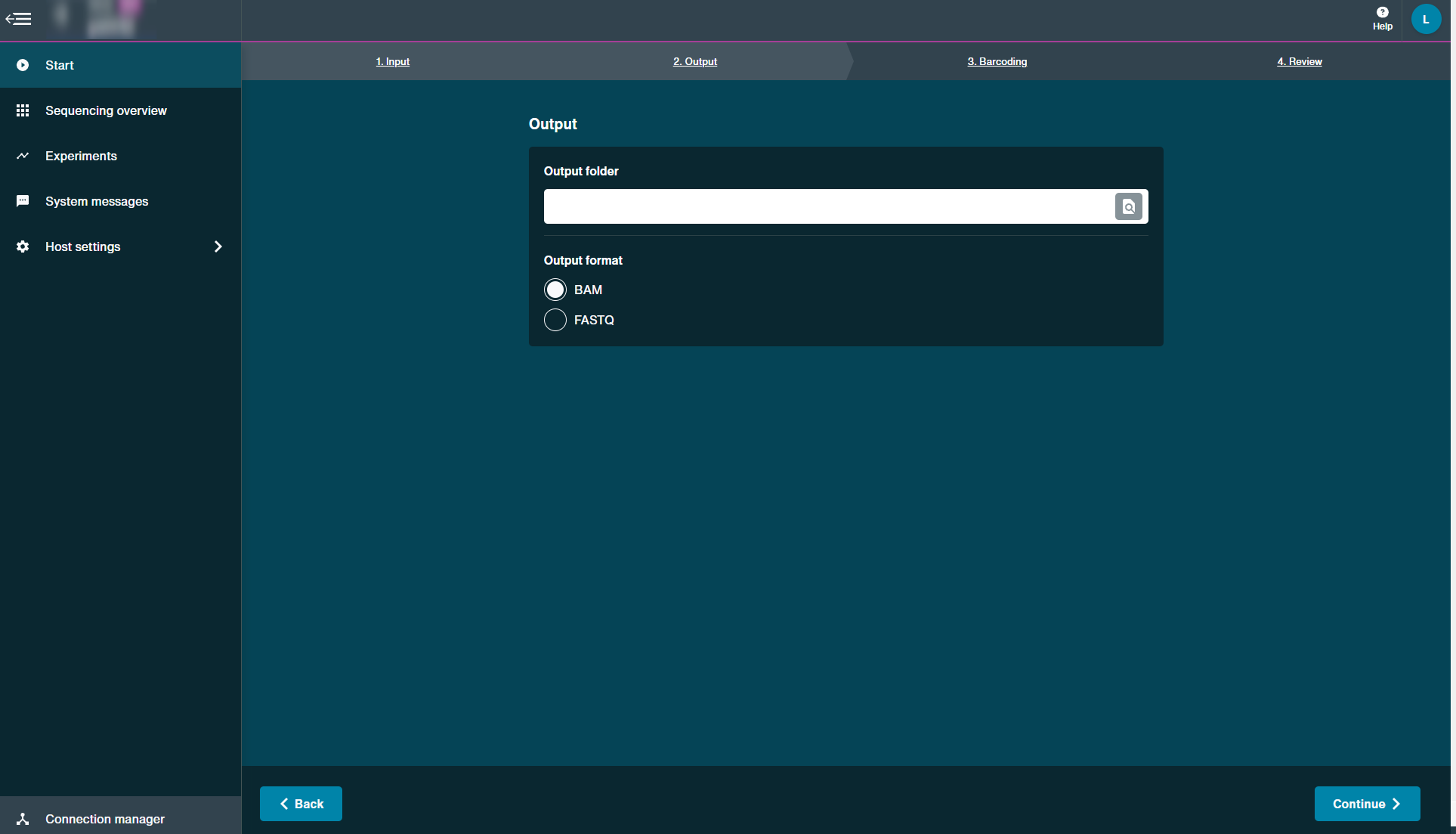Click the Sequencing overview icon

[22, 110]
